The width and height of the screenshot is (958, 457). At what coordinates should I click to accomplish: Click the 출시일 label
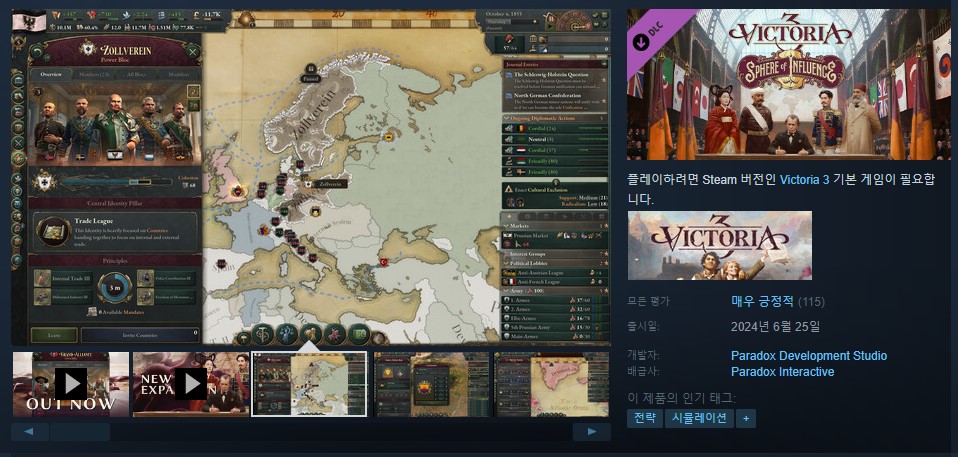point(643,326)
